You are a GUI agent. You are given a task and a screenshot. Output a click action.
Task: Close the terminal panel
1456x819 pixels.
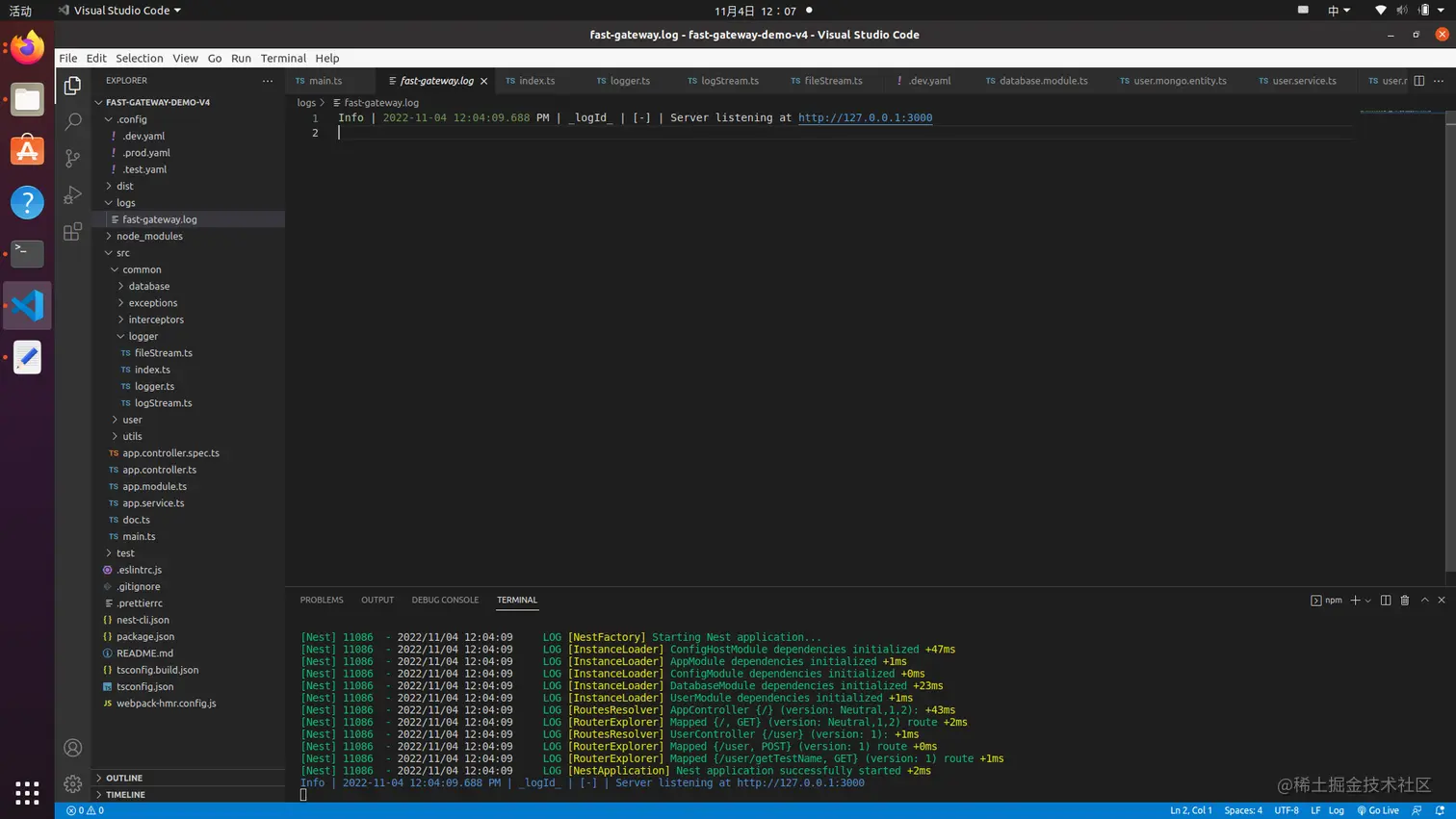pos(1442,601)
